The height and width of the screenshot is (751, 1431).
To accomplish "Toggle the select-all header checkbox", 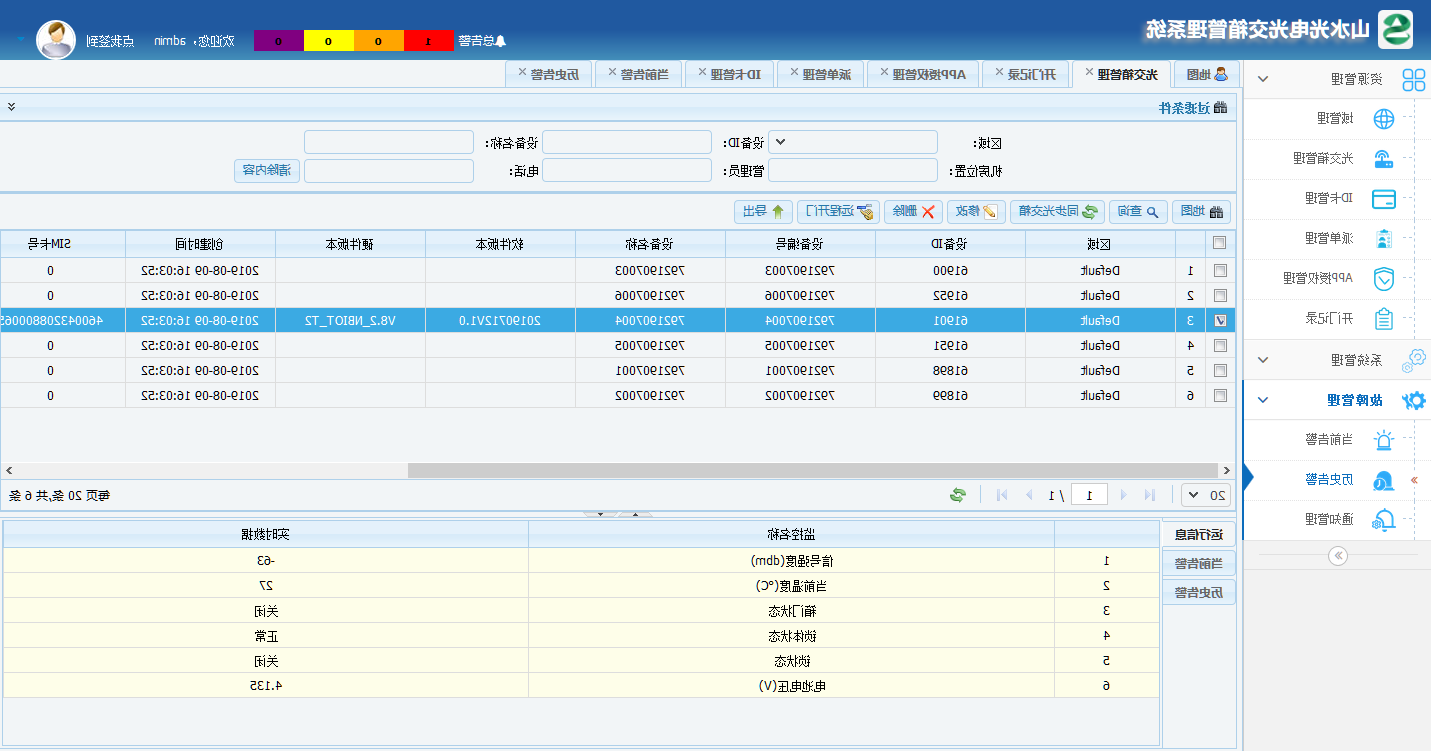I will point(1220,243).
